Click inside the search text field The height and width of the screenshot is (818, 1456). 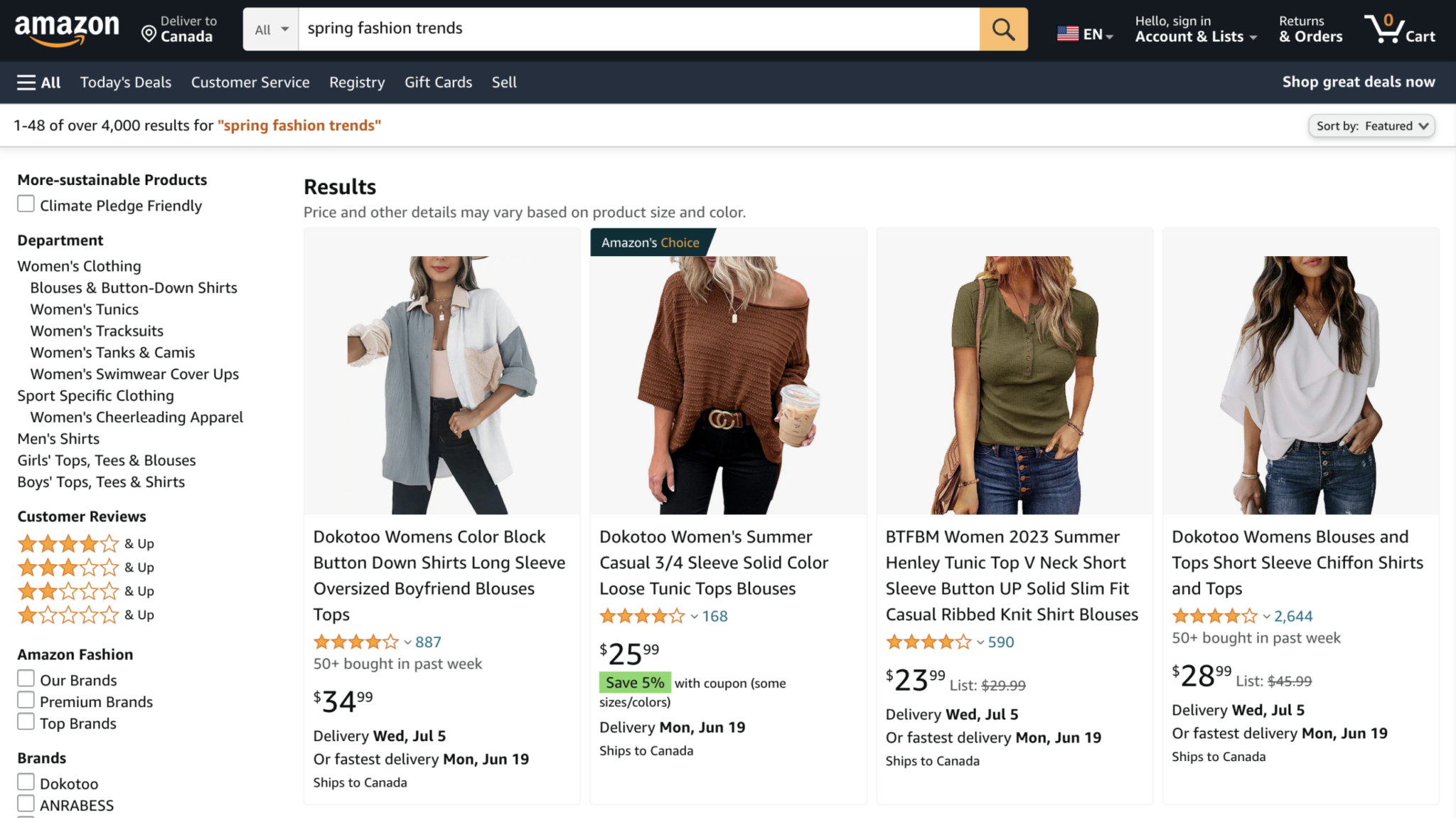tap(638, 29)
